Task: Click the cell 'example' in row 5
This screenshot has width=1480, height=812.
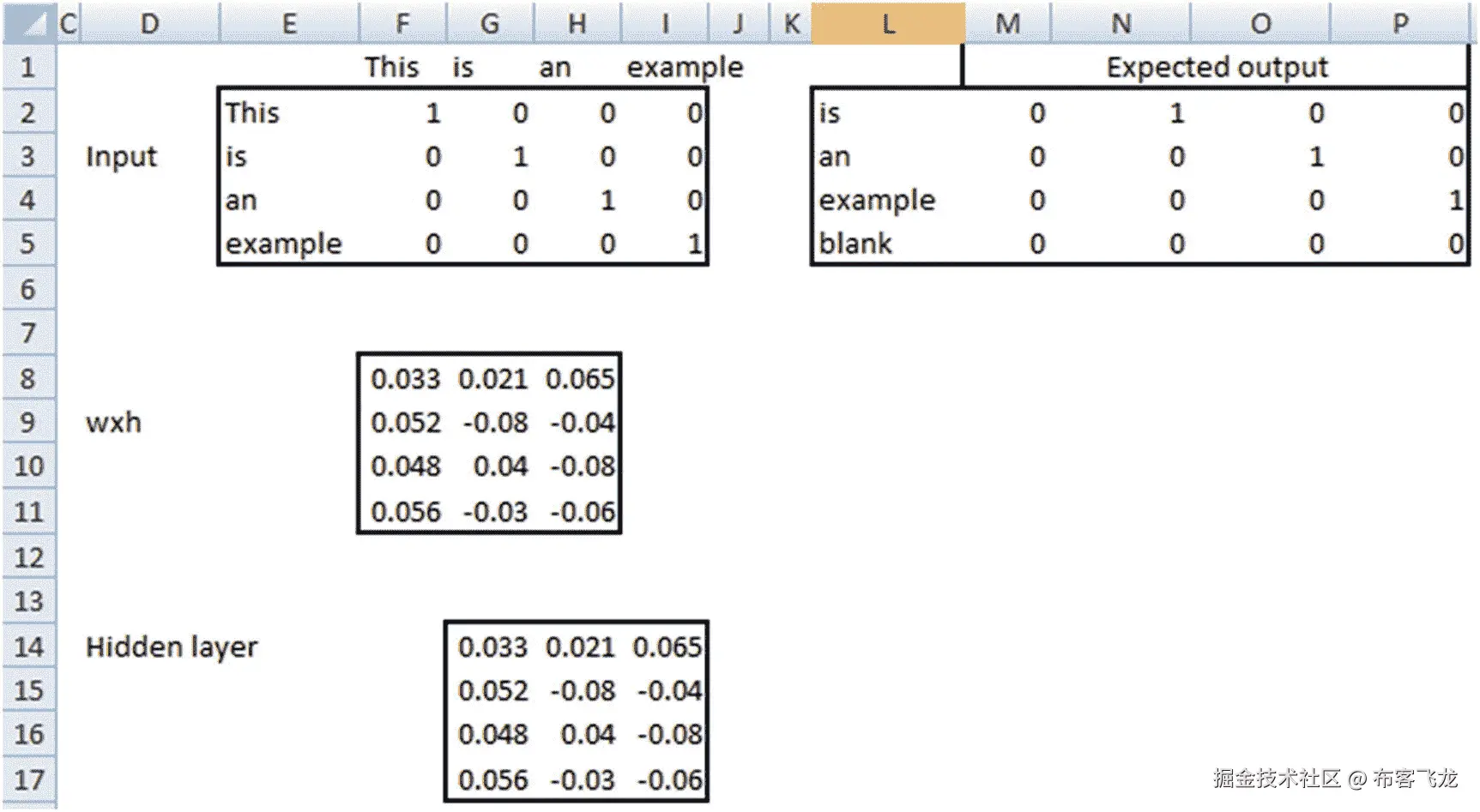Action: 283,244
